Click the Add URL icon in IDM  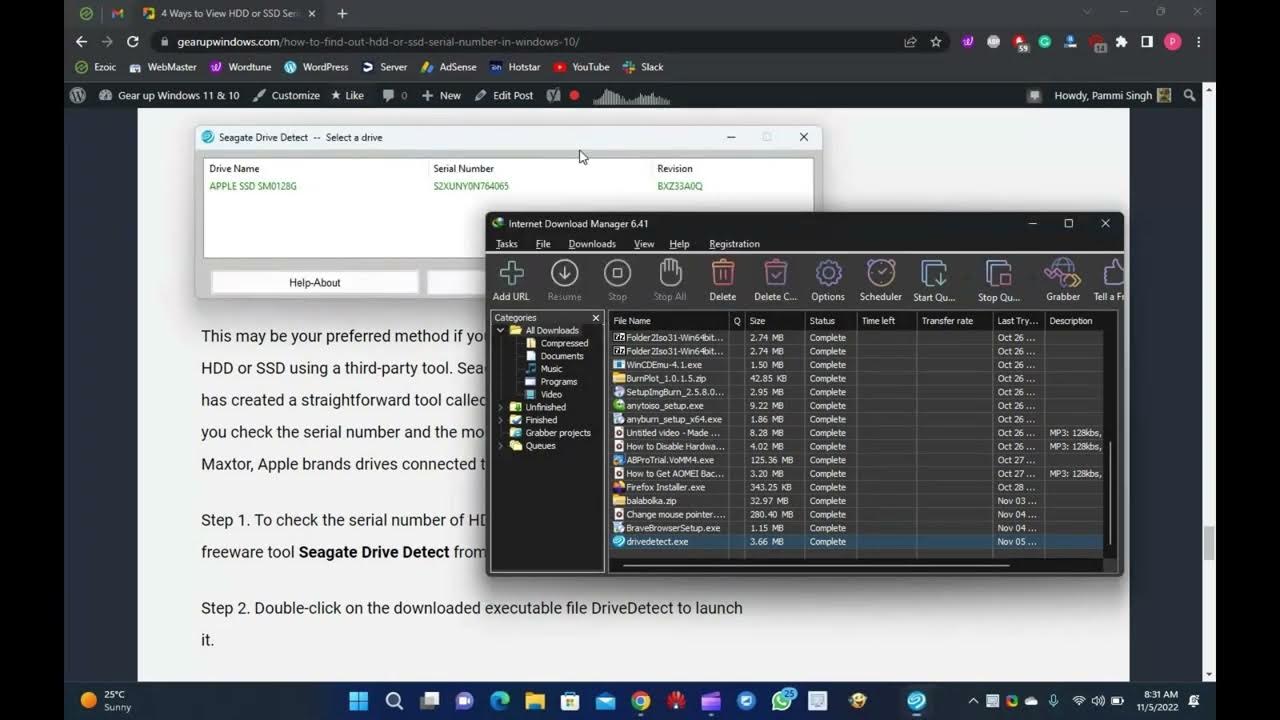[511, 273]
